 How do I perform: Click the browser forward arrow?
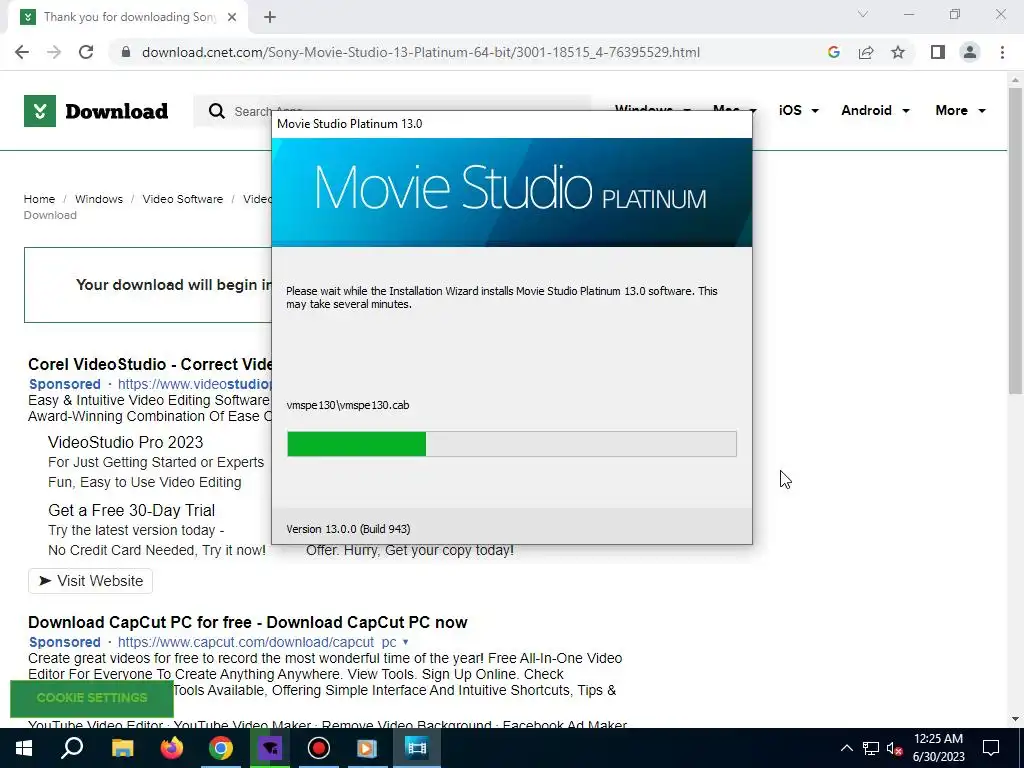pyautogui.click(x=54, y=52)
